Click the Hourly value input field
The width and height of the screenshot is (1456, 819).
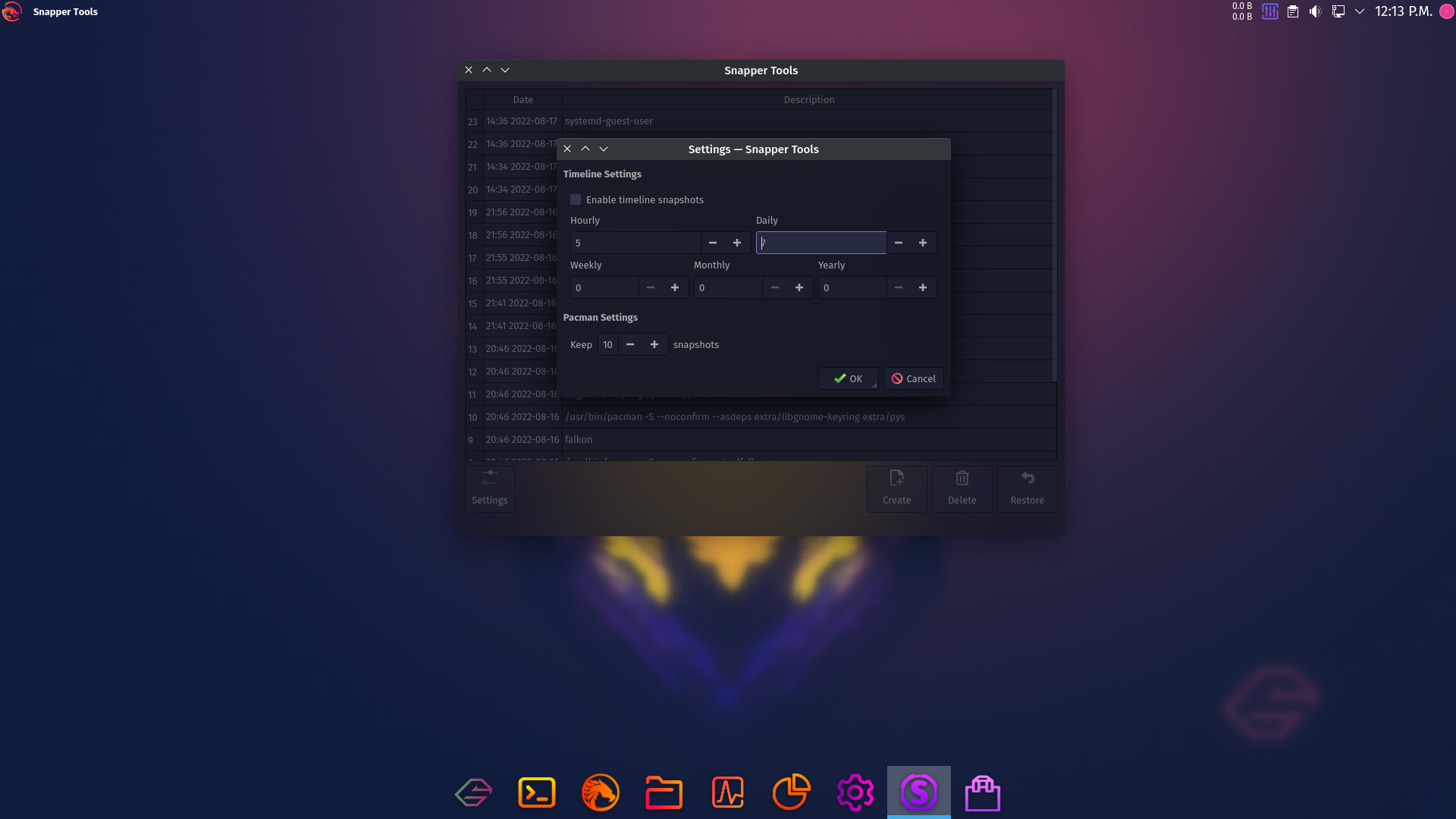[635, 243]
